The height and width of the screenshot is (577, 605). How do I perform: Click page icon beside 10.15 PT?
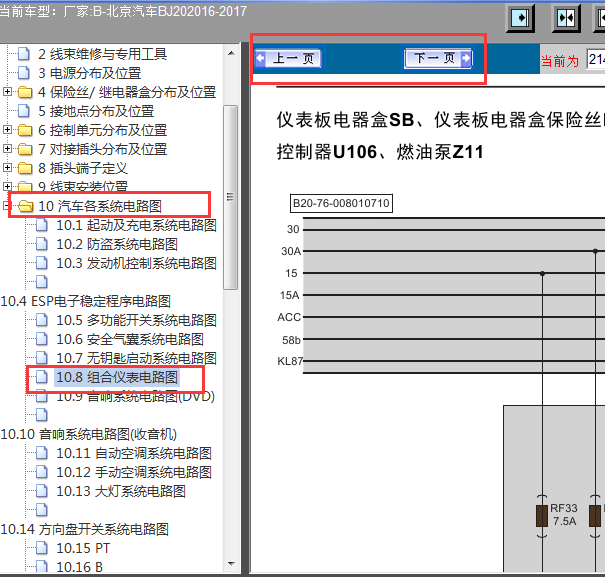[x=42, y=548]
